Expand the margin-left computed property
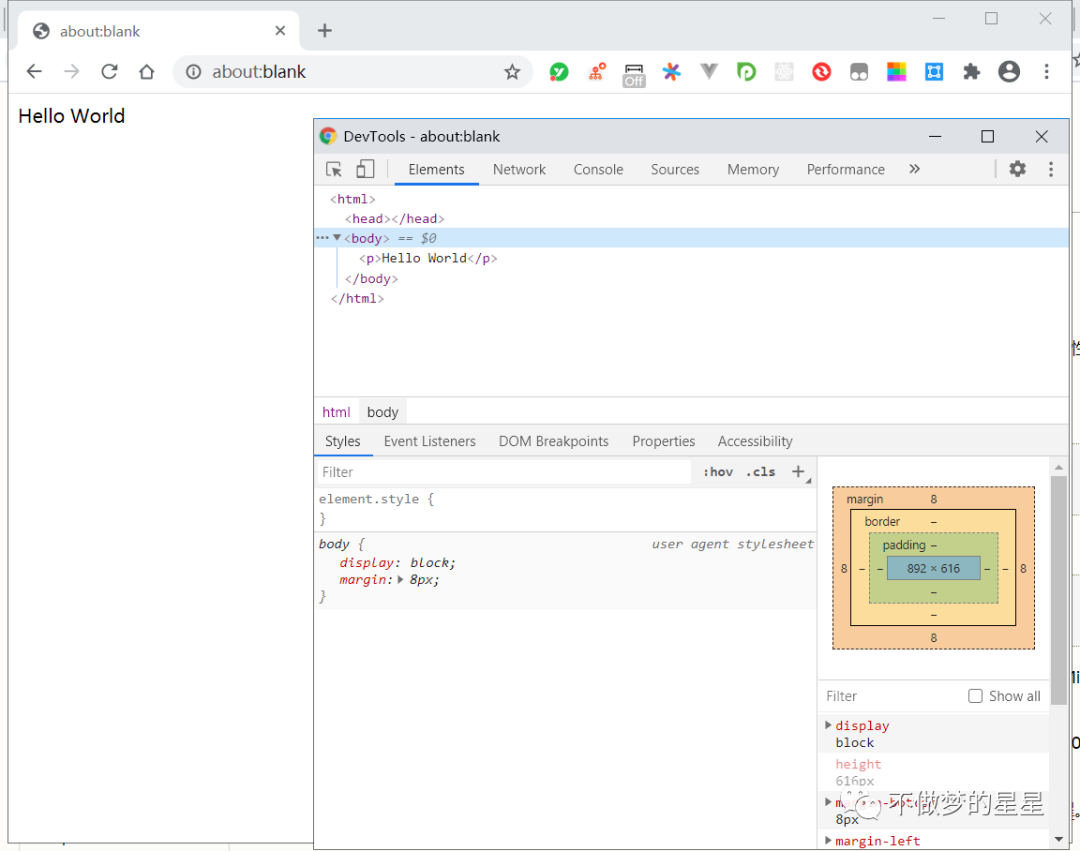This screenshot has width=1080, height=851. [828, 840]
